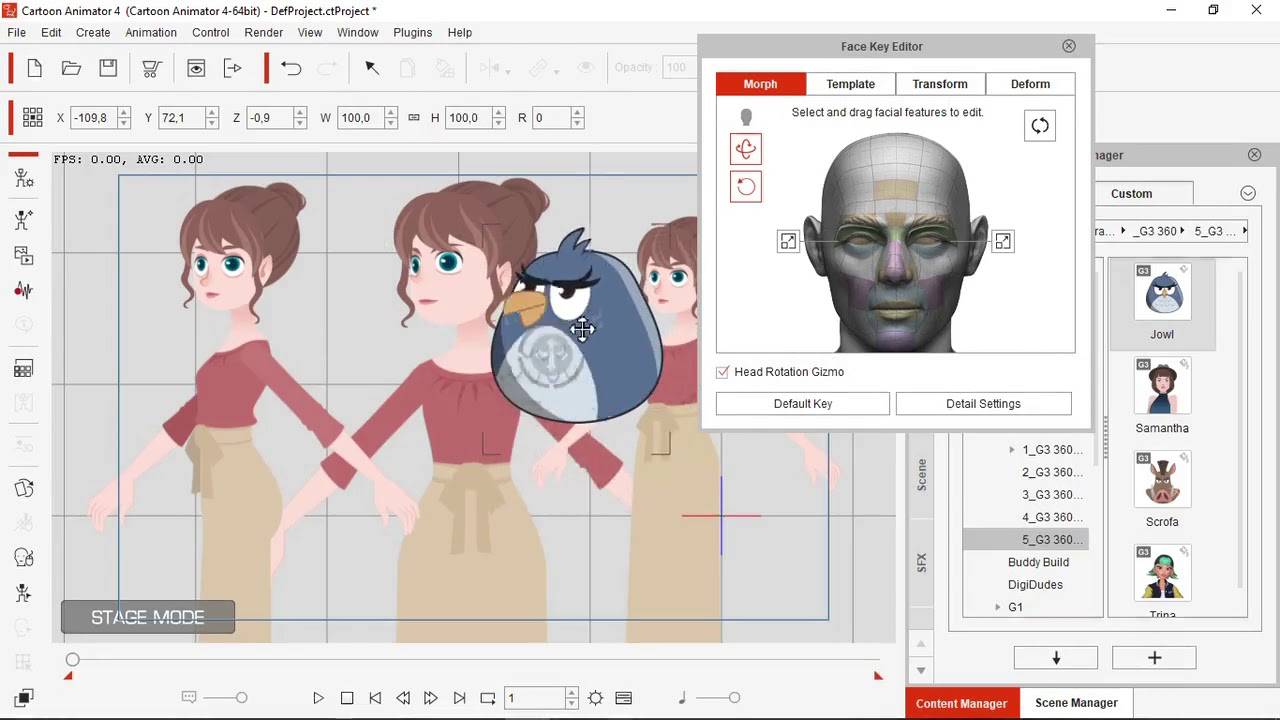The height and width of the screenshot is (720, 1280).
Task: Stop the playback
Action: pyautogui.click(x=347, y=698)
